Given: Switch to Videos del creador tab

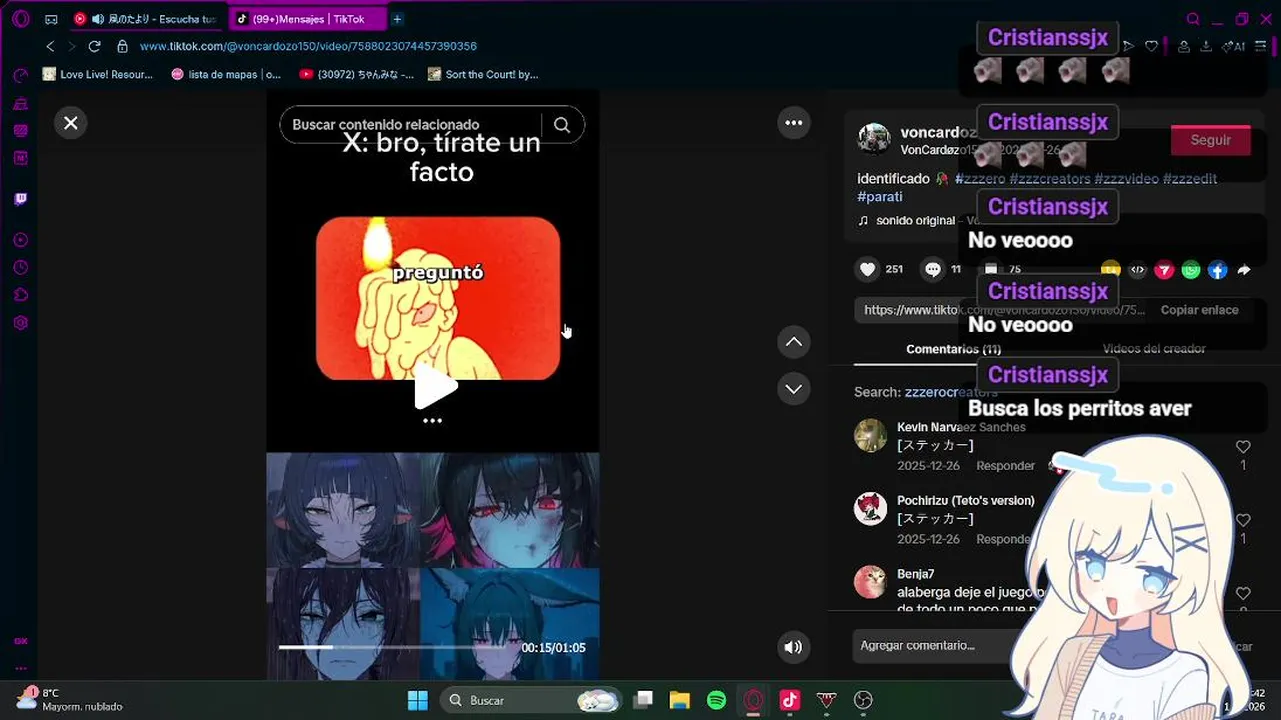Looking at the screenshot, I should click(1154, 349).
